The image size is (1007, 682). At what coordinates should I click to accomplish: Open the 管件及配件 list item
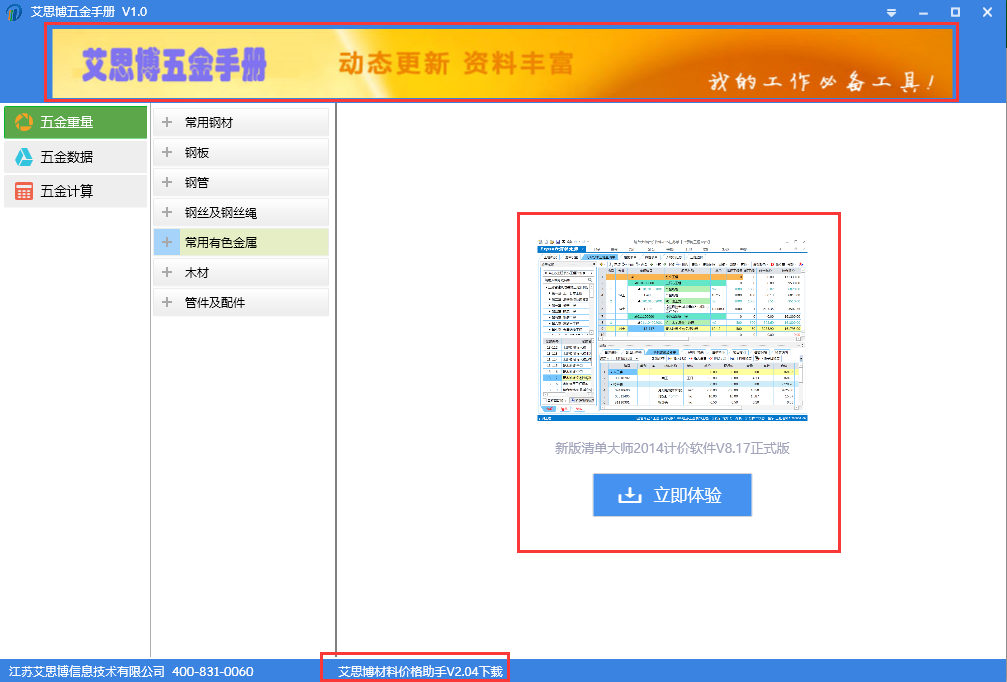214,302
